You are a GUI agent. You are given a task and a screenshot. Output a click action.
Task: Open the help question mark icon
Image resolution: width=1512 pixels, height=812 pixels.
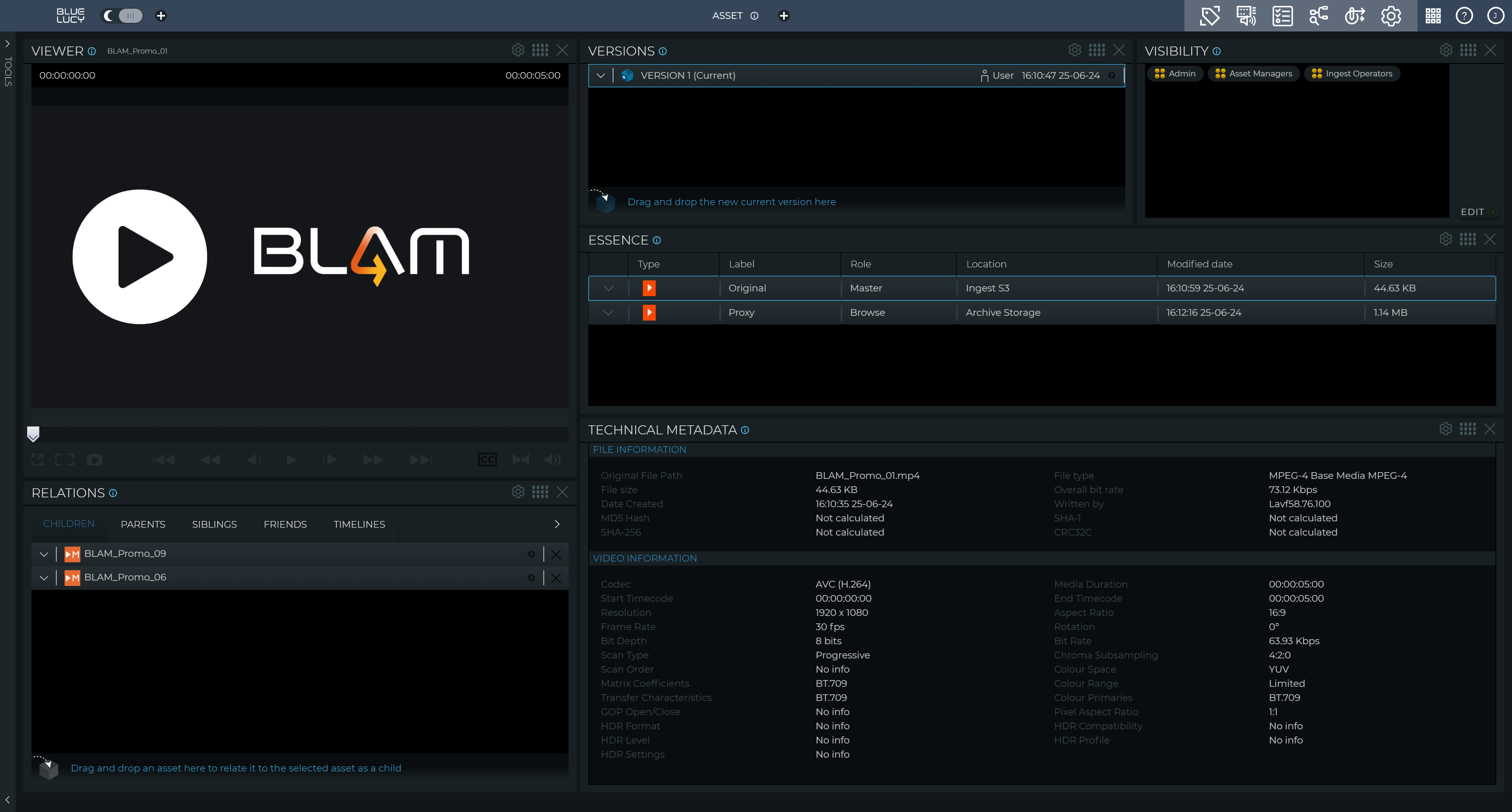point(1464,16)
